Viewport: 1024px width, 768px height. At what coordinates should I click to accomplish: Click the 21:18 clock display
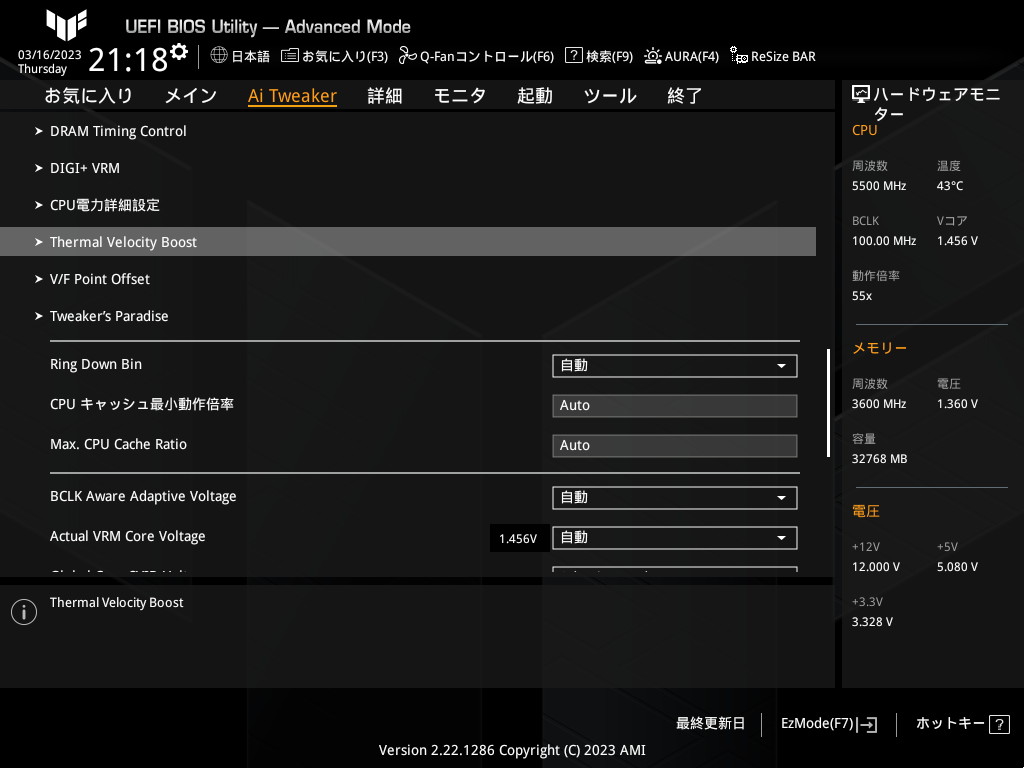coord(128,60)
